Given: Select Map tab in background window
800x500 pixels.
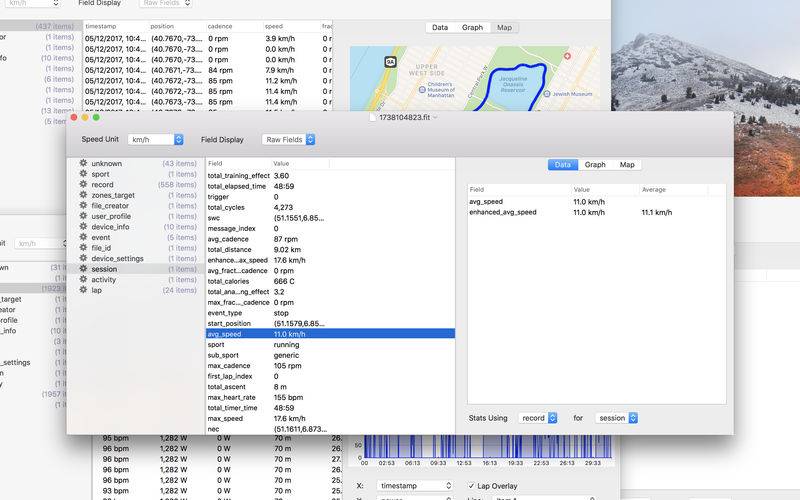Looking at the screenshot, I should [505, 28].
